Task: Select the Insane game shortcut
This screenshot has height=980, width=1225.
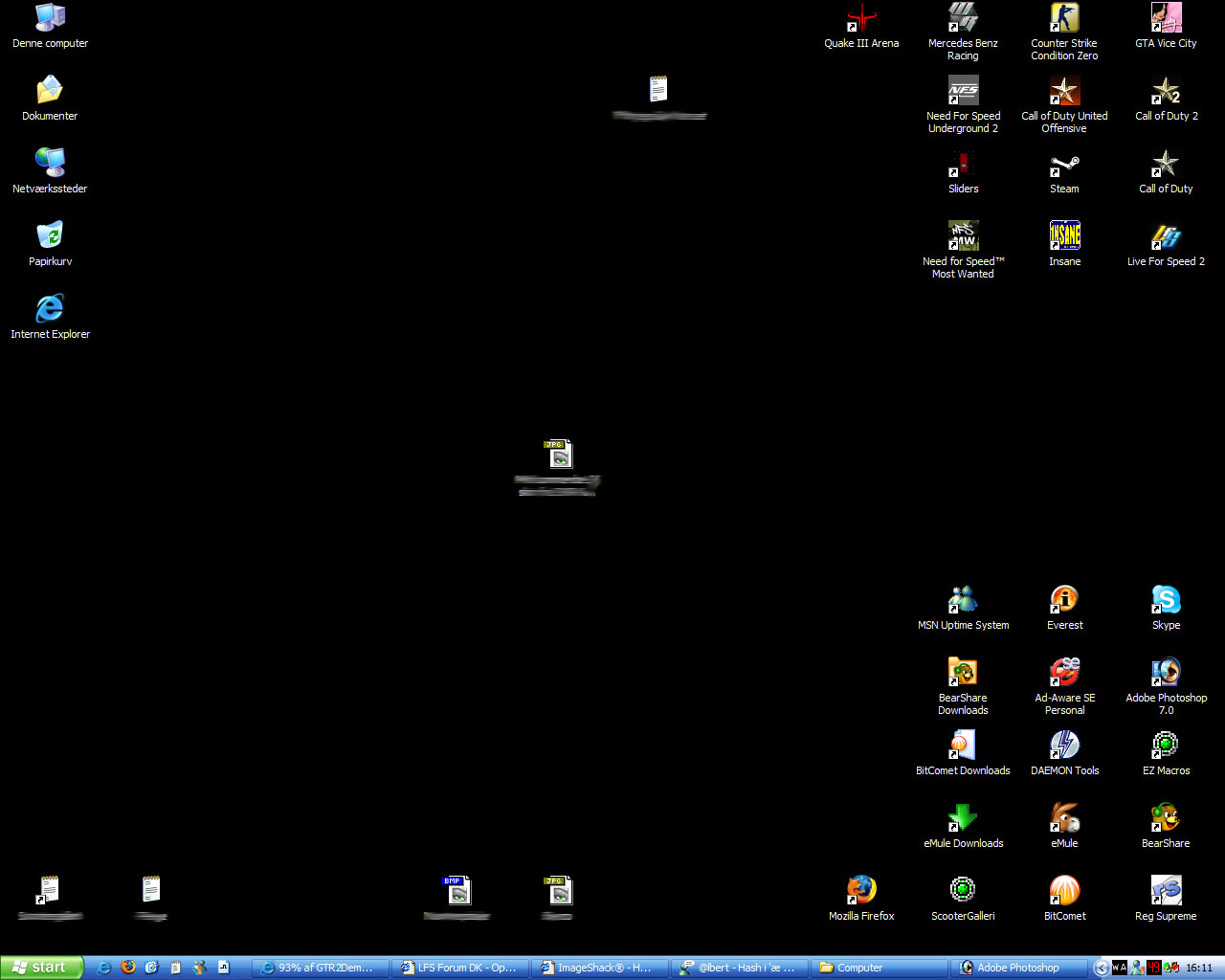Action: pyautogui.click(x=1064, y=244)
